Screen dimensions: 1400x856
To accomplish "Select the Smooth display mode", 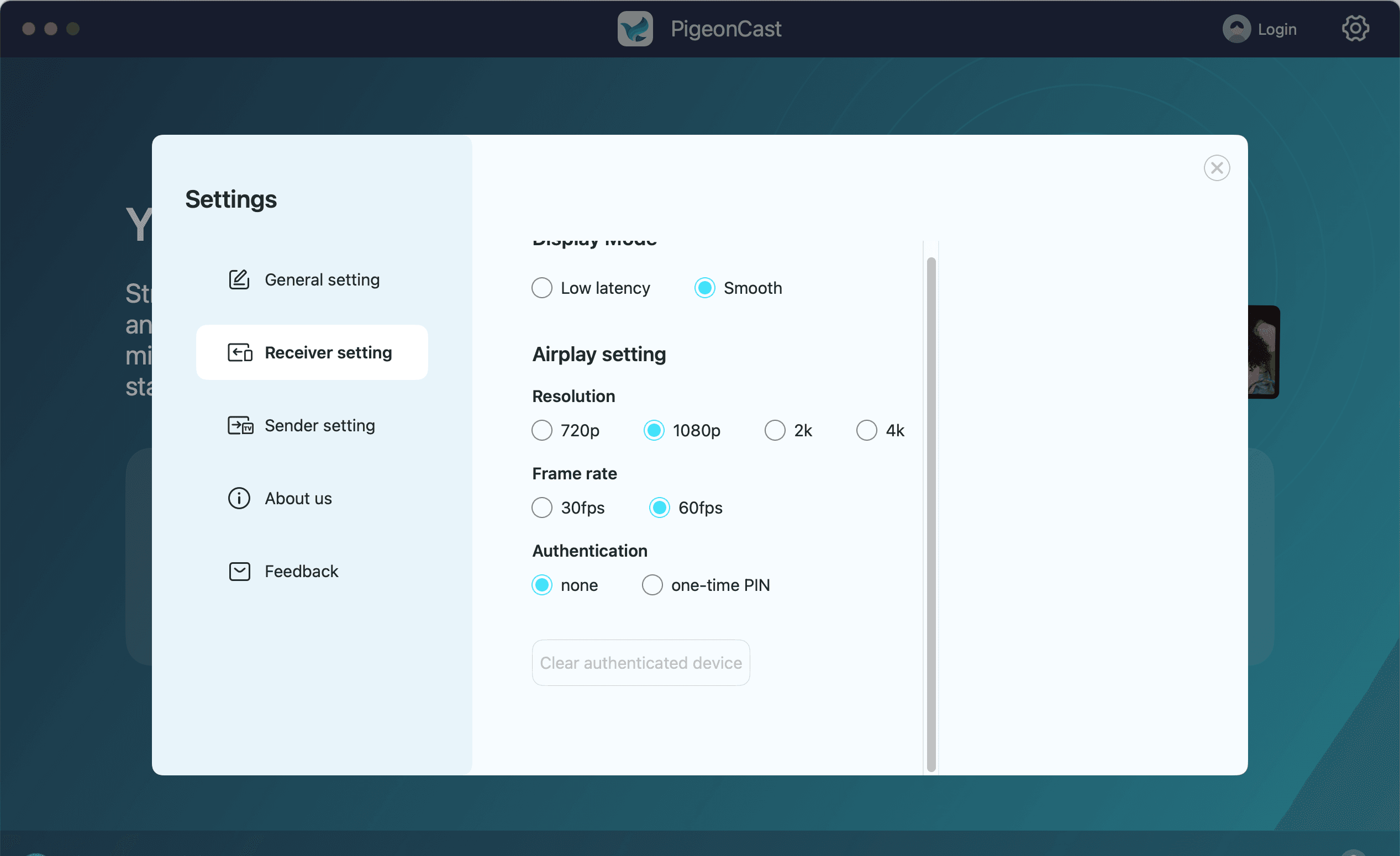I will (x=704, y=288).
